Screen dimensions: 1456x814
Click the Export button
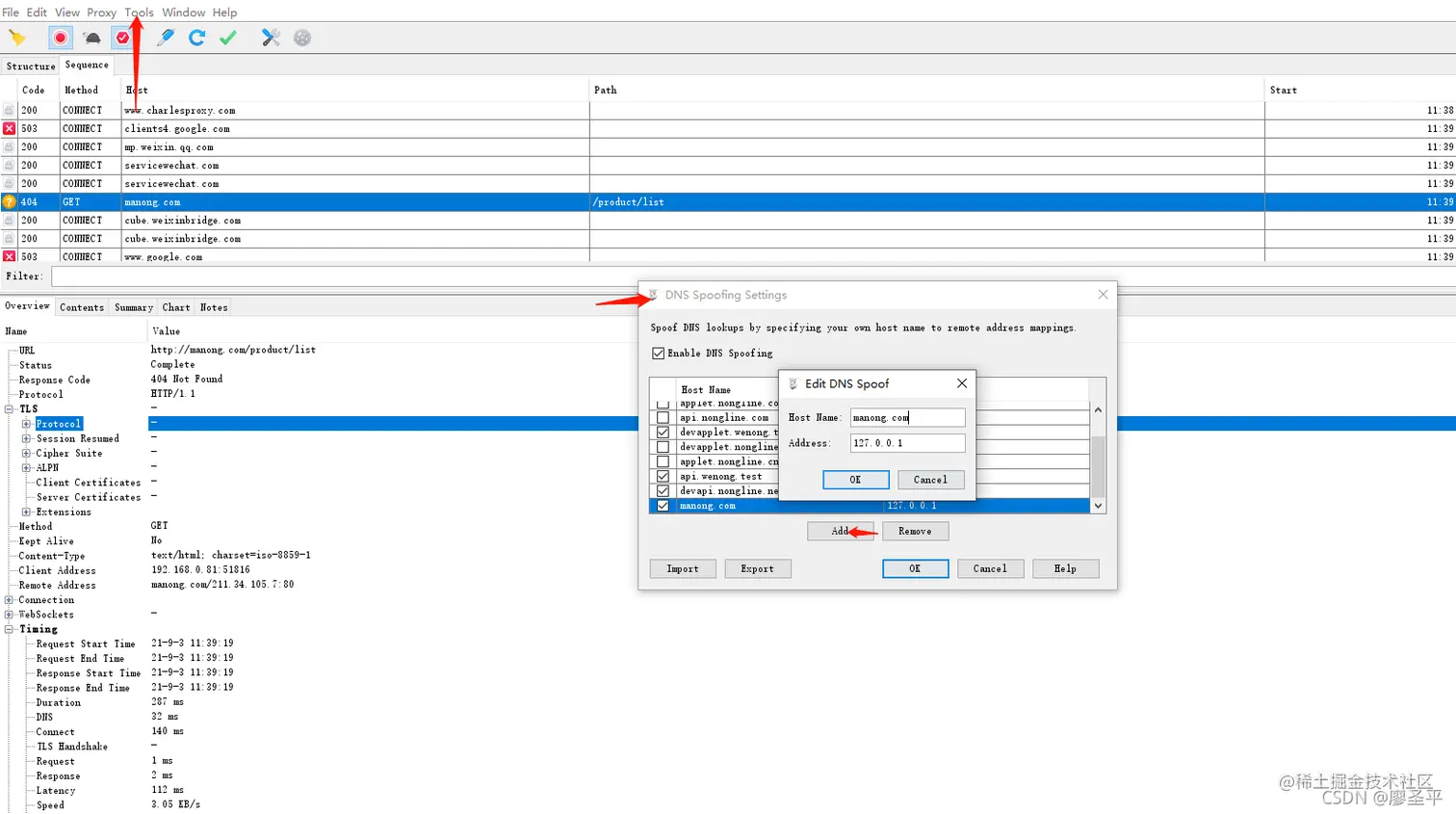click(x=757, y=568)
